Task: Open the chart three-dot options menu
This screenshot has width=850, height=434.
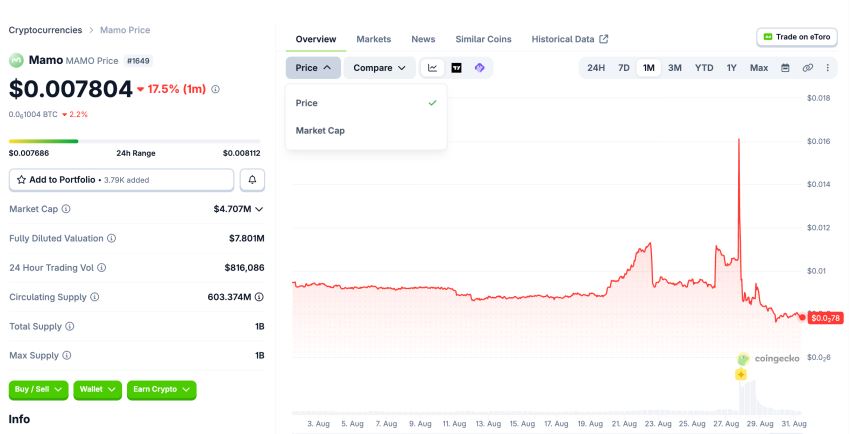Action: 827,68
